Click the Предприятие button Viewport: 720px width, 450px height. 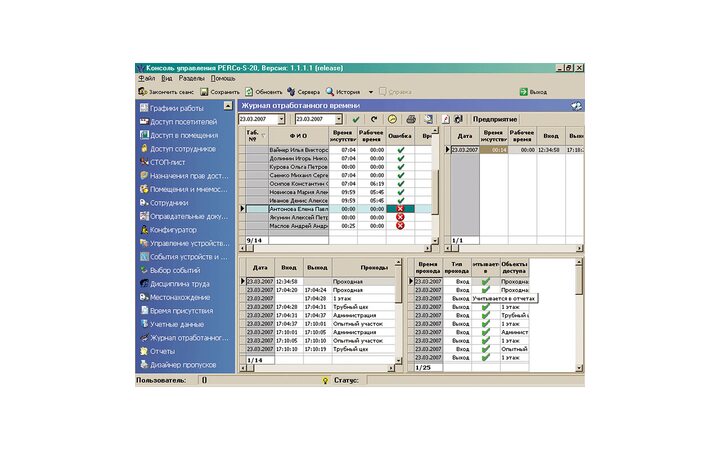[x=494, y=119]
